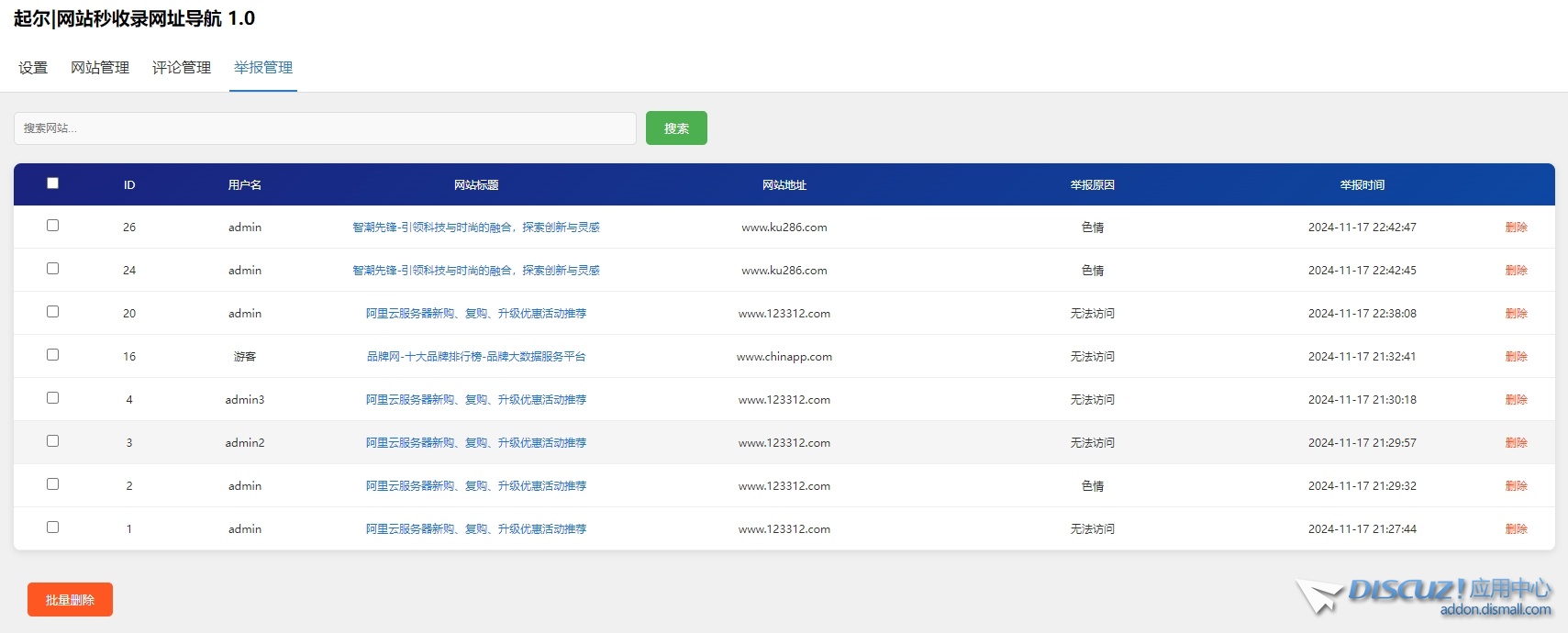Viewport: 1568px width, 633px height.
Task: Open 阿里云服务器 title link in ID 2 row
Action: [476, 486]
